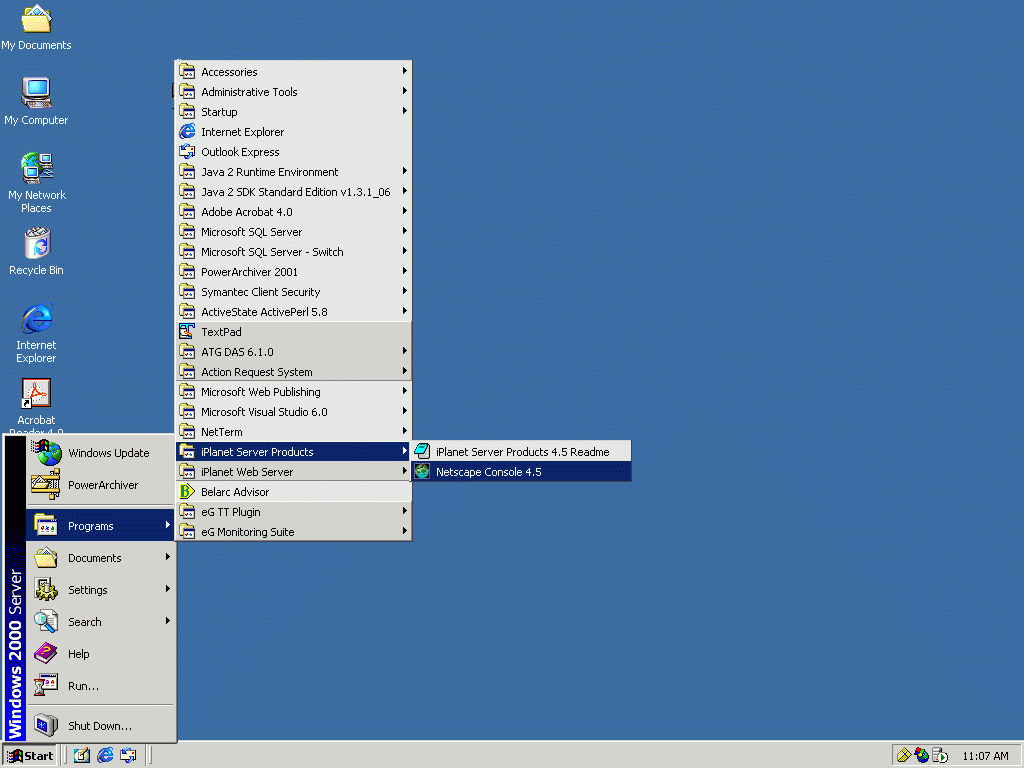Expand the Adobe Acrobat 4.0 submenu arrow
Viewport: 1024px width, 768px height.
tap(404, 211)
